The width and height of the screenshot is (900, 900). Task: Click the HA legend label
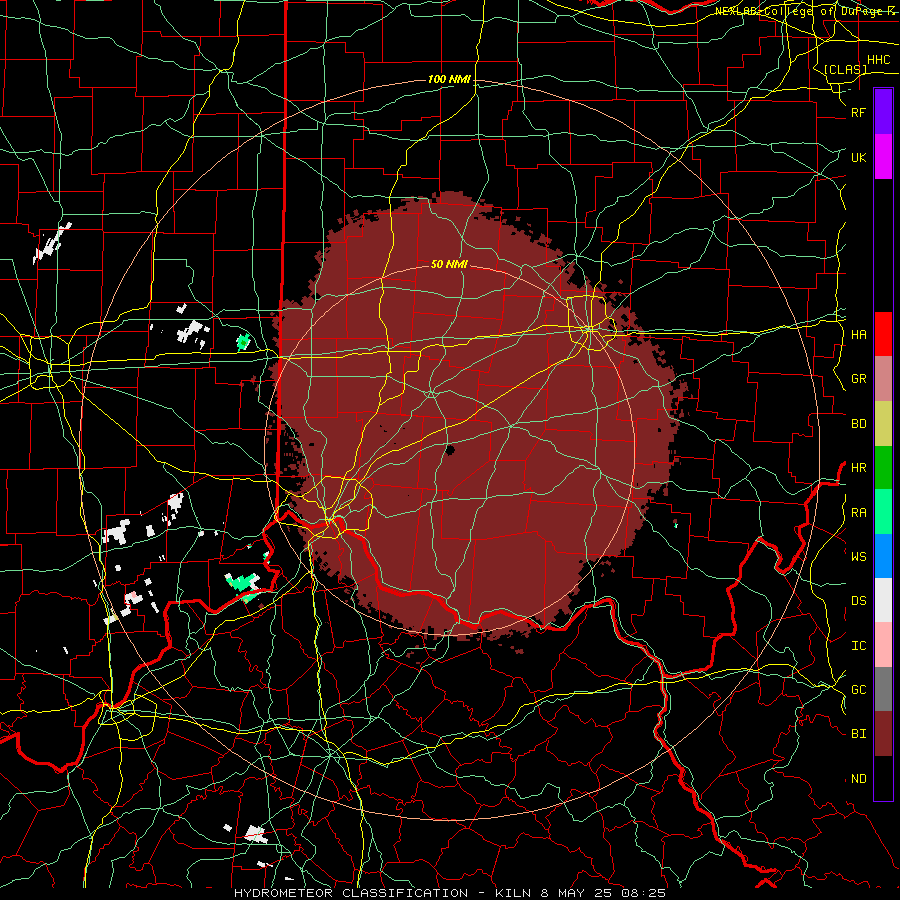point(858,335)
